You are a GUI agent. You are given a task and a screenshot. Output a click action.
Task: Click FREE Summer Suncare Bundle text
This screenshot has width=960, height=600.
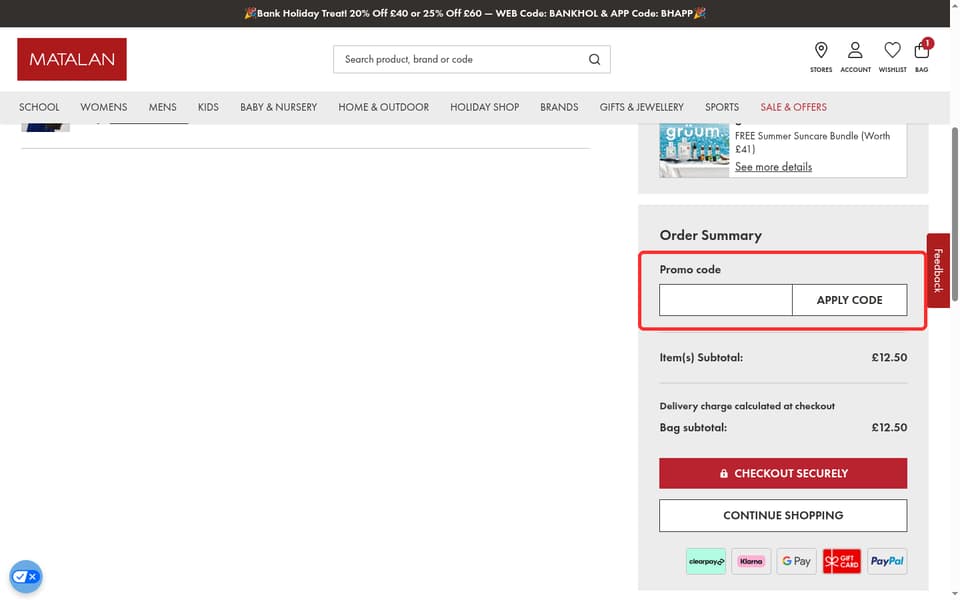[x=812, y=142]
